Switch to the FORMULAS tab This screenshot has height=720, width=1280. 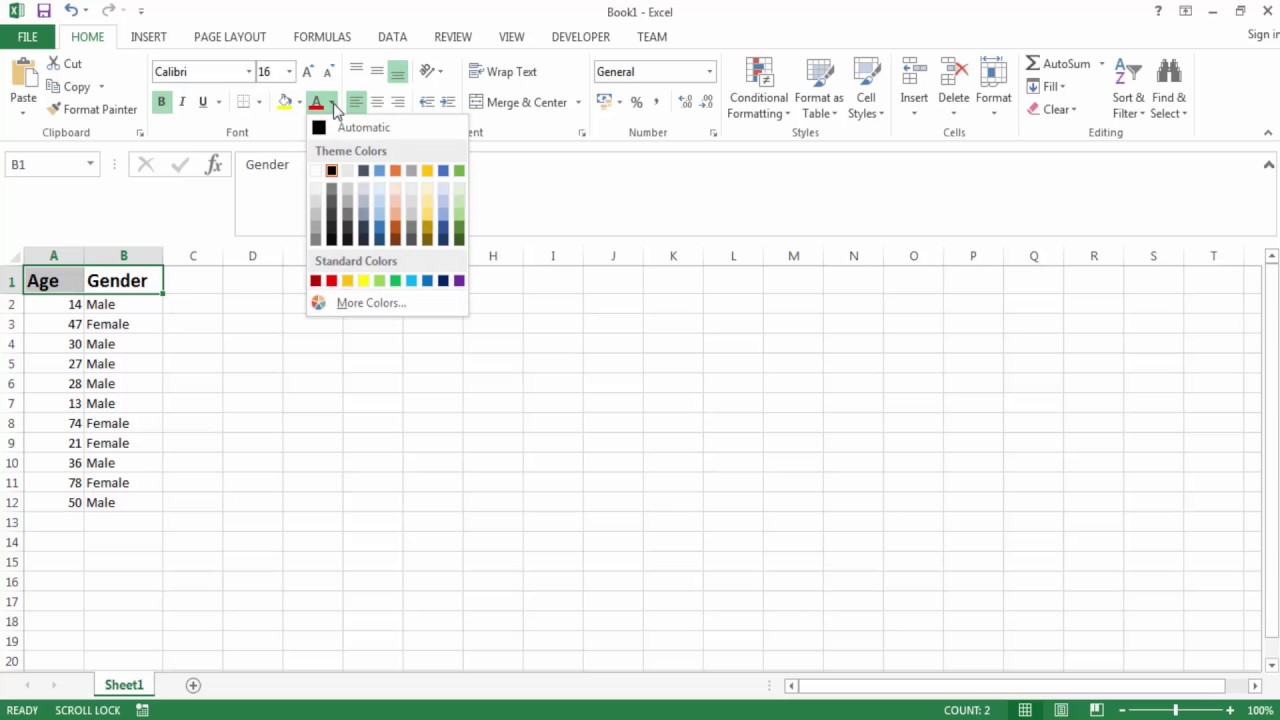pyautogui.click(x=322, y=37)
